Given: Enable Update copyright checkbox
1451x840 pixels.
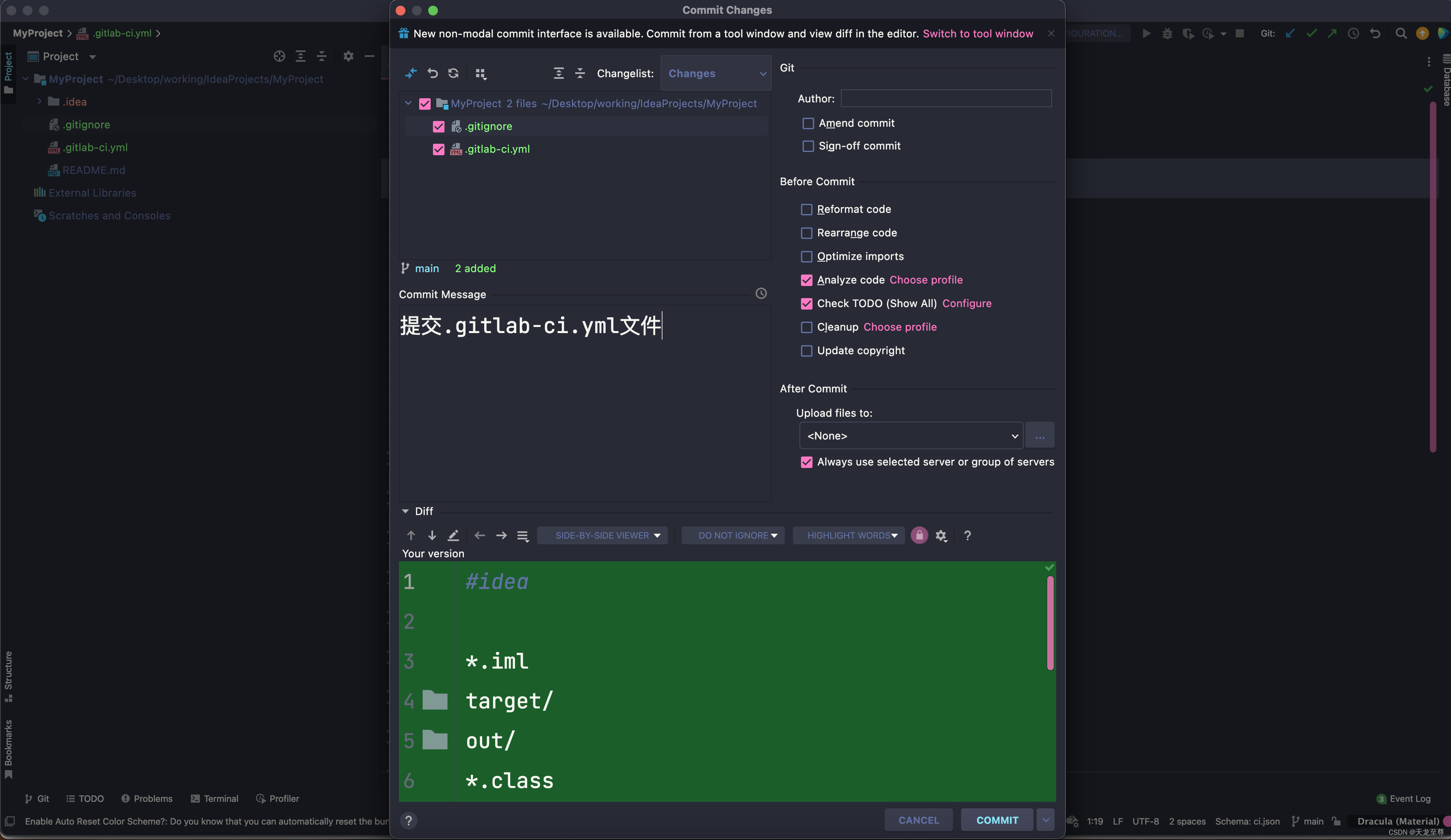Looking at the screenshot, I should 806,351.
